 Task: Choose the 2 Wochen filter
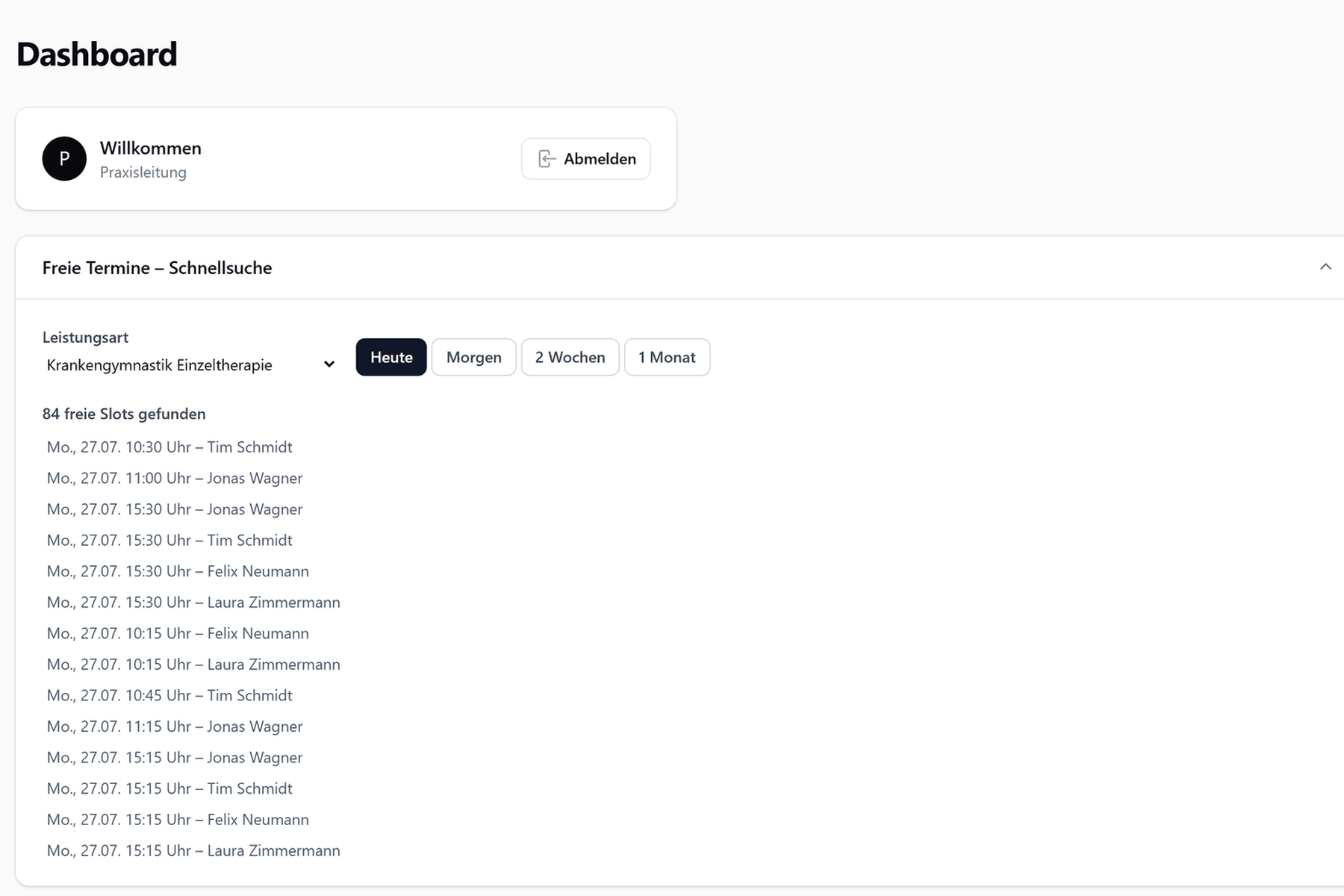coord(570,357)
